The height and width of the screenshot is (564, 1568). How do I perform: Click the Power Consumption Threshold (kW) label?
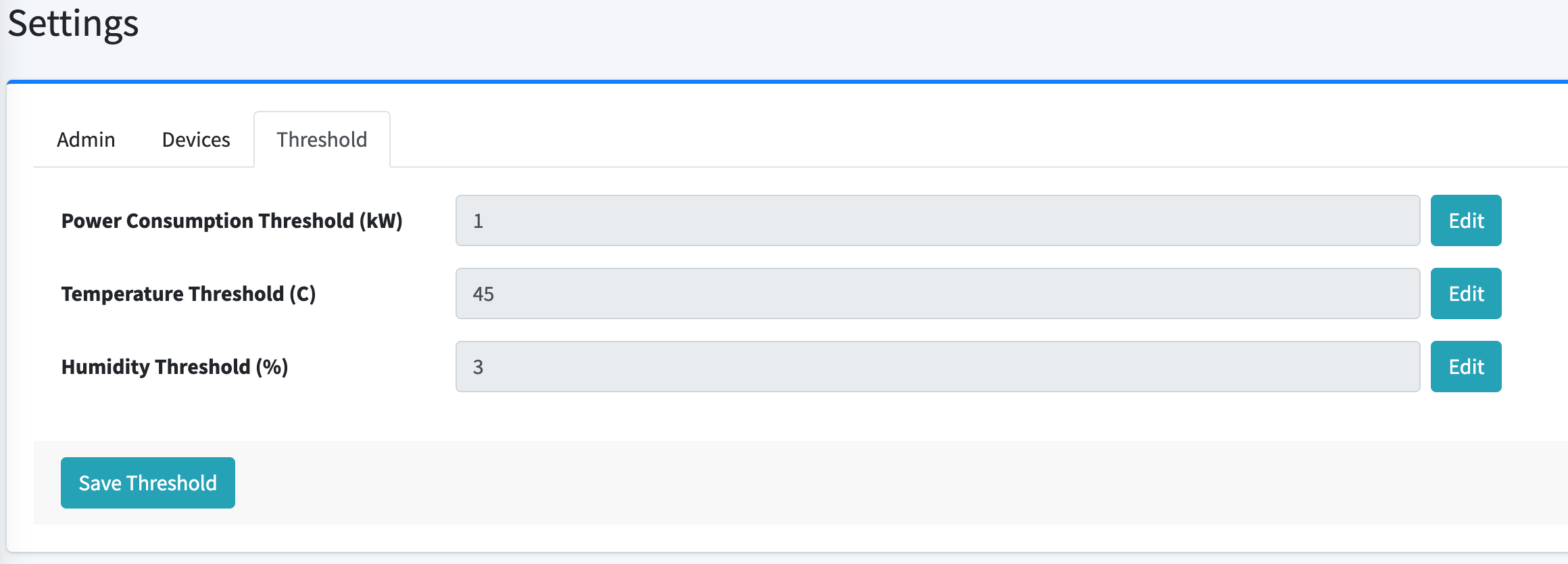coord(232,220)
